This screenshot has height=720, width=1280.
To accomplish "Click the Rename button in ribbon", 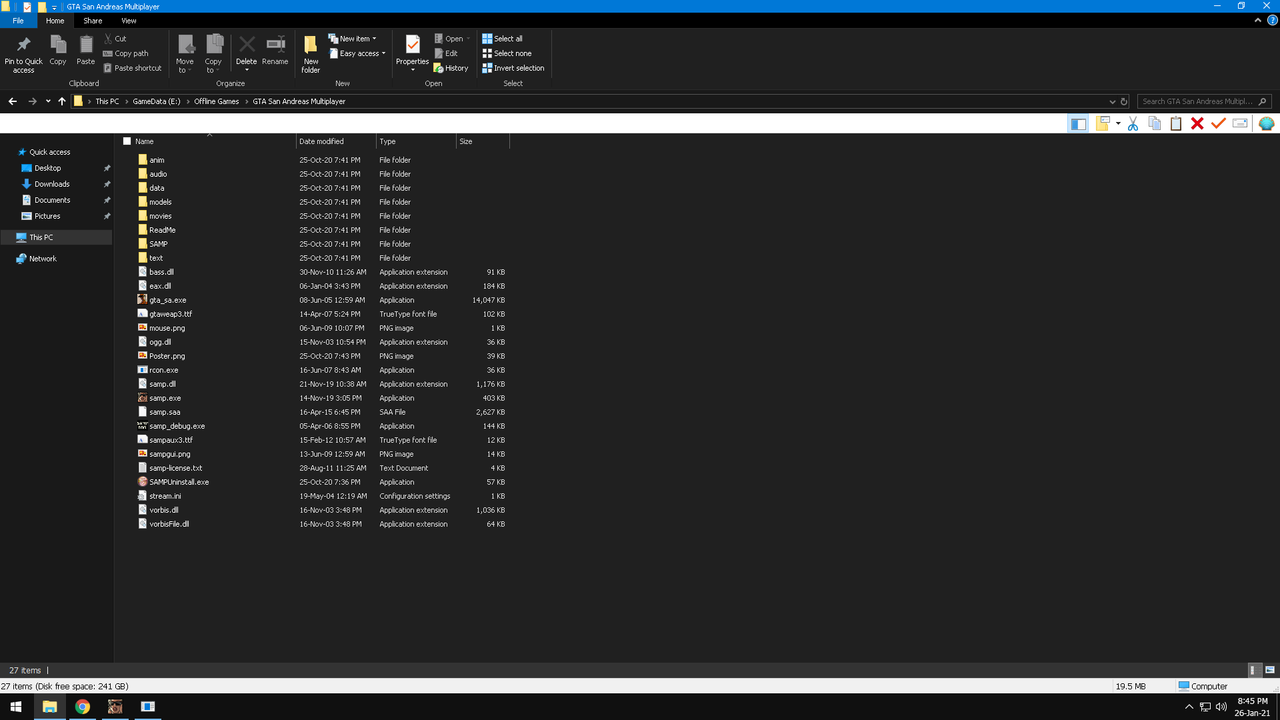I will click(x=275, y=51).
